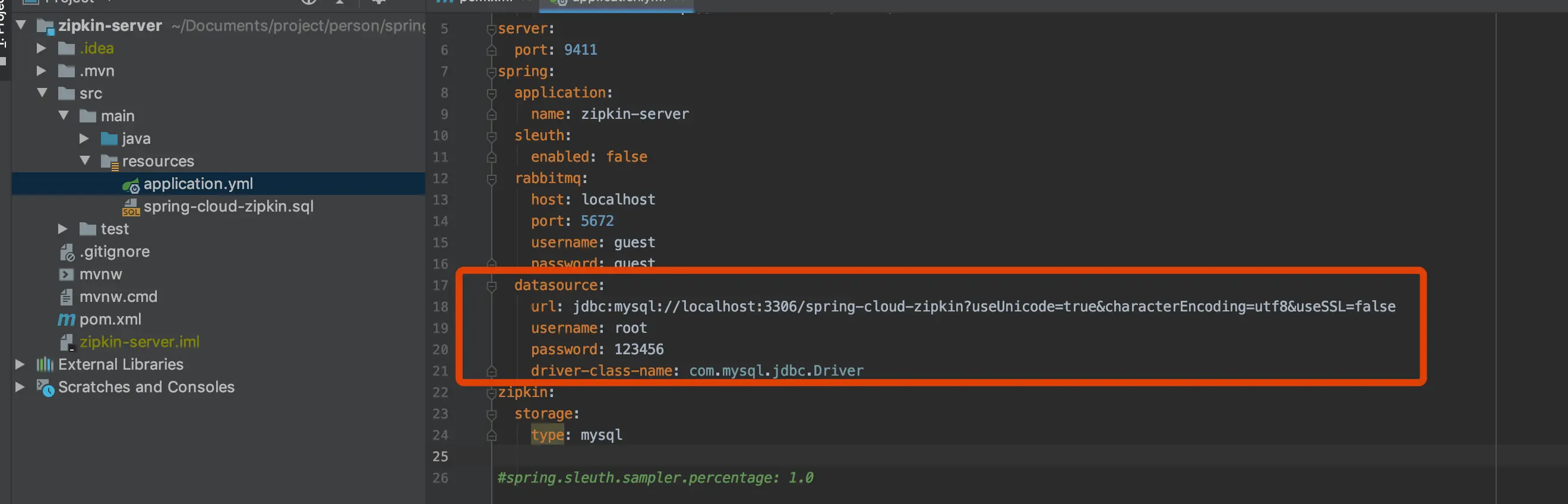
Task: Click the zipkin-server.iml file icon
Action: (x=67, y=342)
